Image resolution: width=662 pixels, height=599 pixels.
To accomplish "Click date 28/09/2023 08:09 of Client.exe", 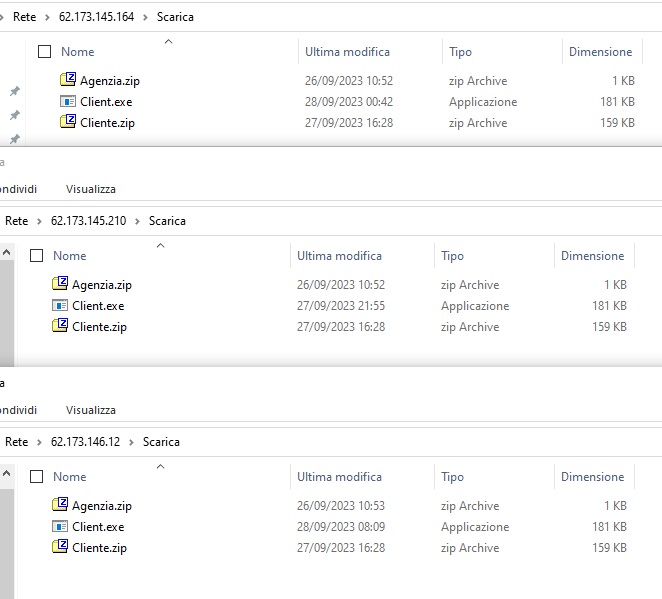I will [x=341, y=527].
